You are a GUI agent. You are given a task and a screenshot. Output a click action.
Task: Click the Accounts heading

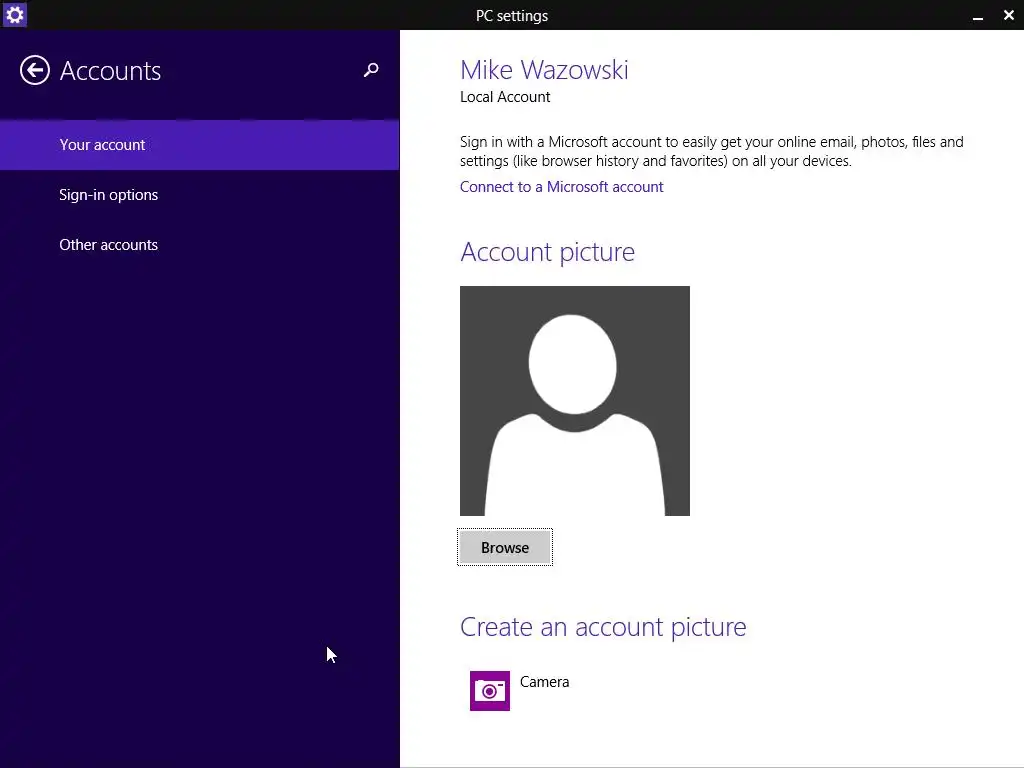(110, 71)
